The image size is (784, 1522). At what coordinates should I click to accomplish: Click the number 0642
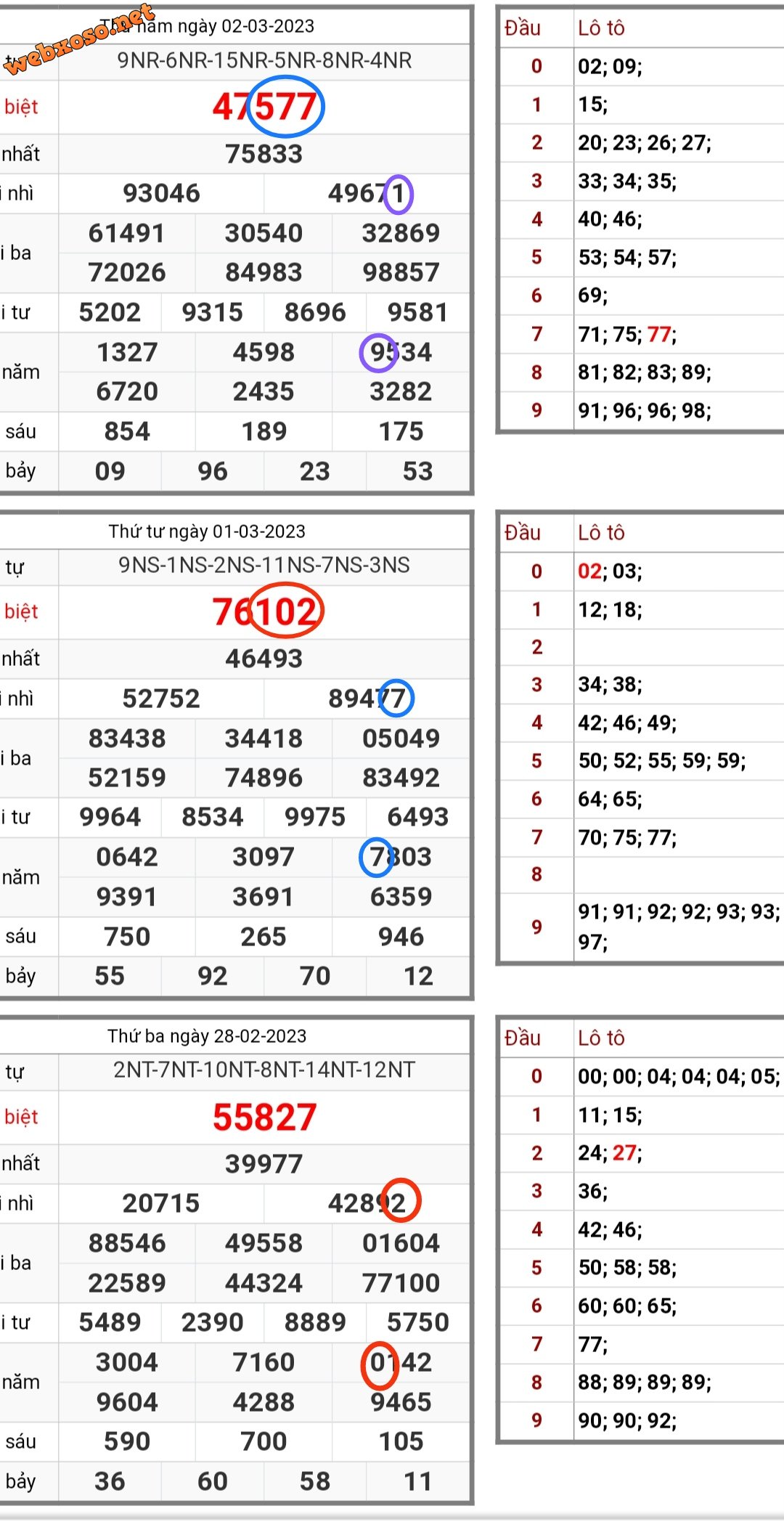coord(127,857)
